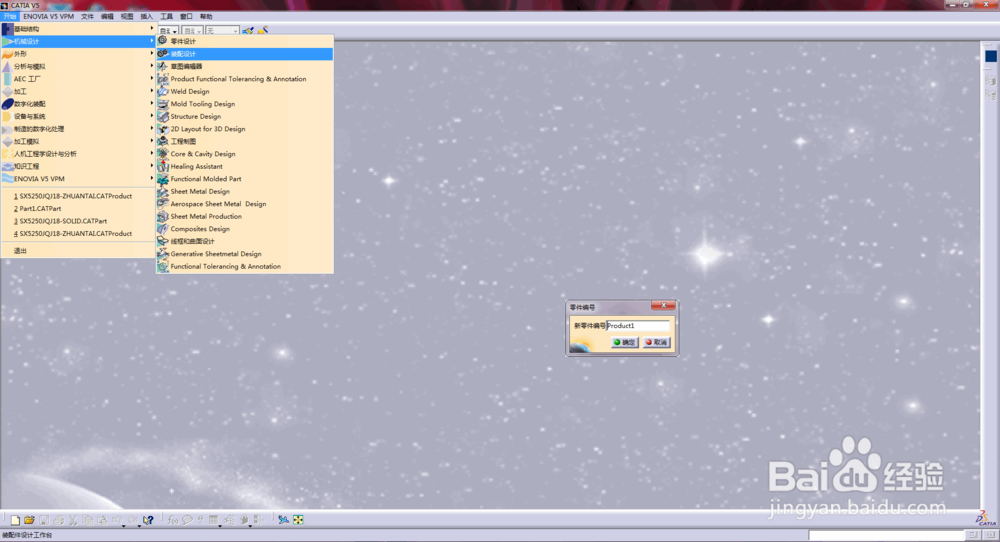Click the Copy icon in bottom toolbar
The image size is (1000, 542).
[87, 520]
